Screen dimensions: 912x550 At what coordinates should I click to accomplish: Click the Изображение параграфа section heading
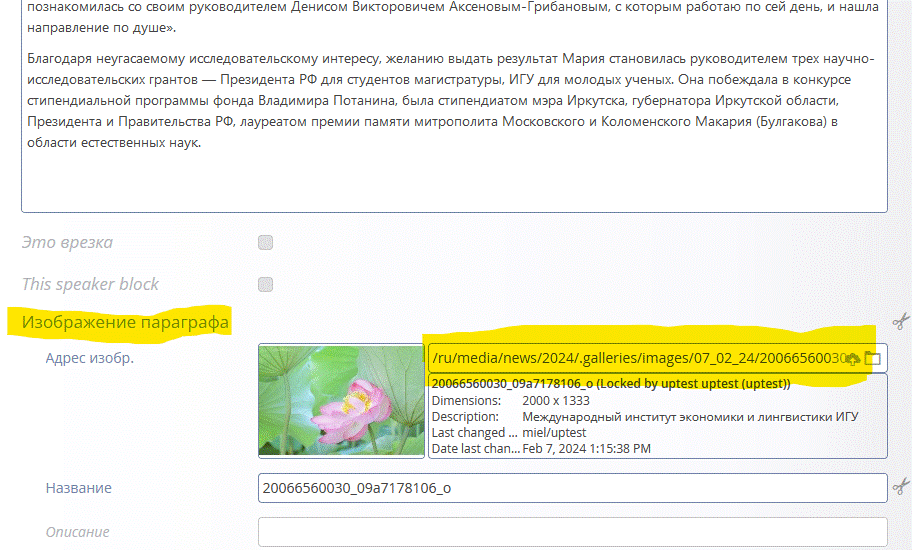pyautogui.click(x=126, y=323)
